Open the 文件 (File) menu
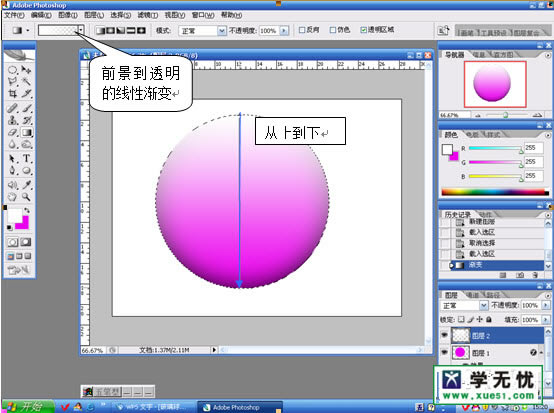Screen dimensions: 554x413 point(14,15)
